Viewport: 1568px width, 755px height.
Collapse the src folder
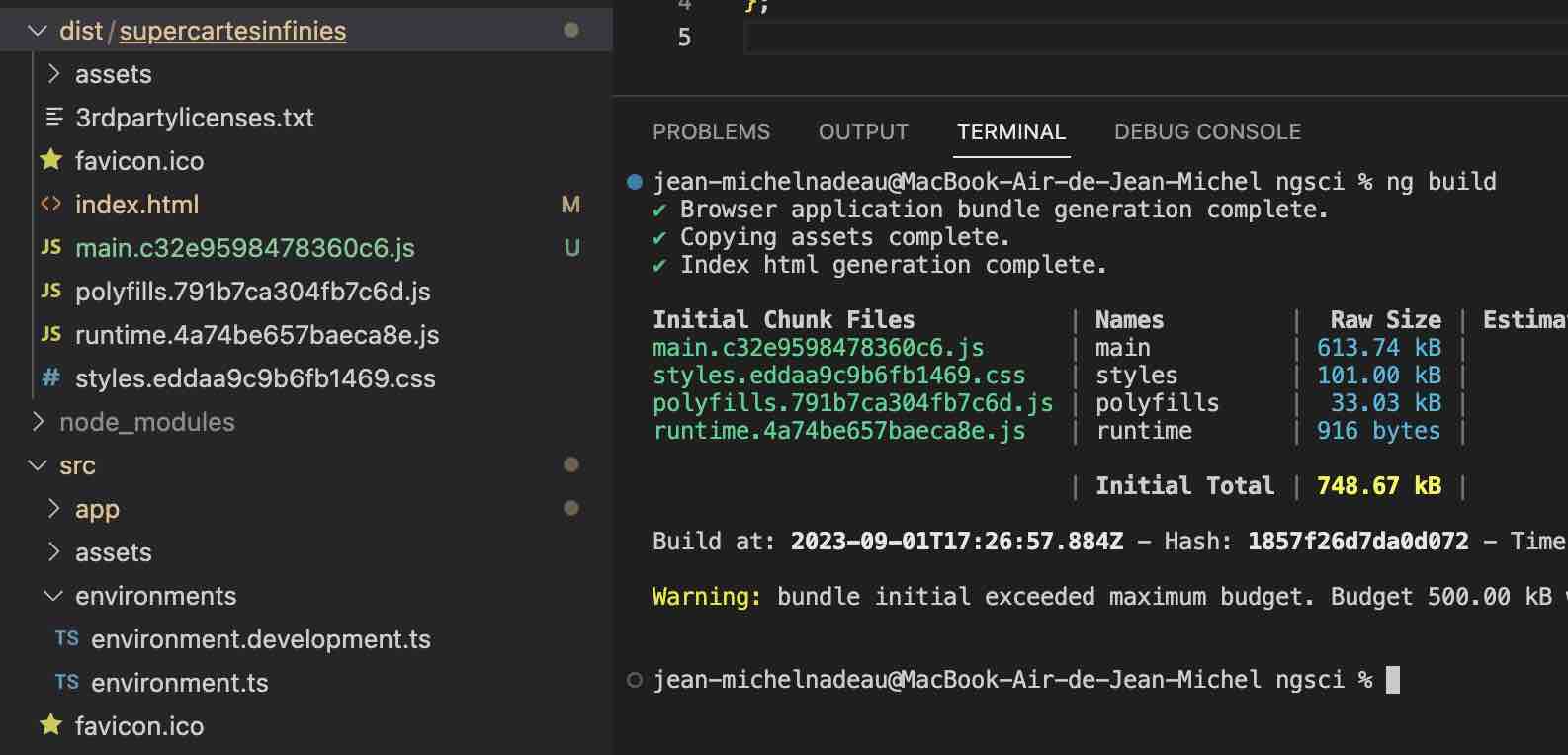tap(38, 465)
